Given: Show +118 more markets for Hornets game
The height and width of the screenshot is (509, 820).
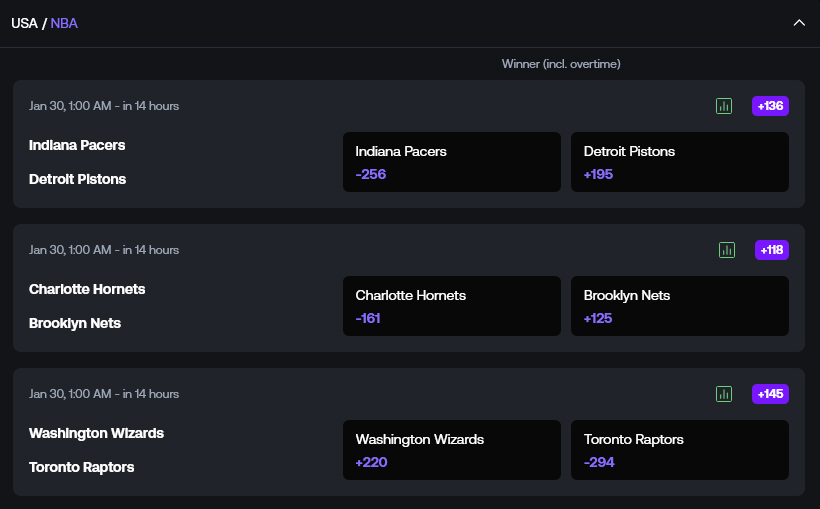Looking at the screenshot, I should [772, 250].
